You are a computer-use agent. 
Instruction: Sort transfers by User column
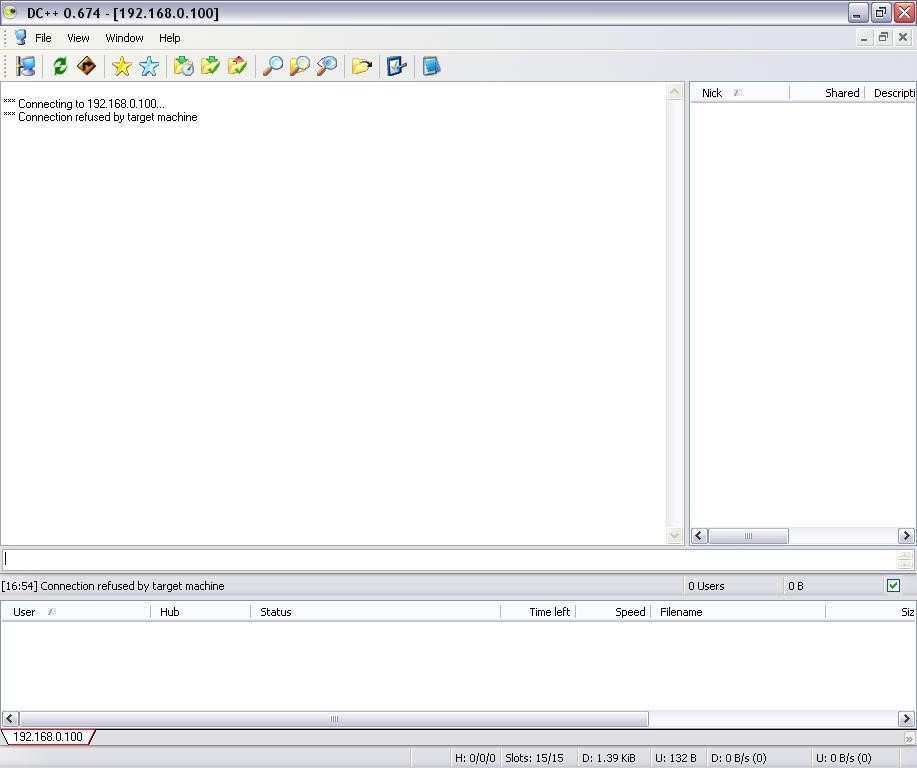pyautogui.click(x=75, y=612)
